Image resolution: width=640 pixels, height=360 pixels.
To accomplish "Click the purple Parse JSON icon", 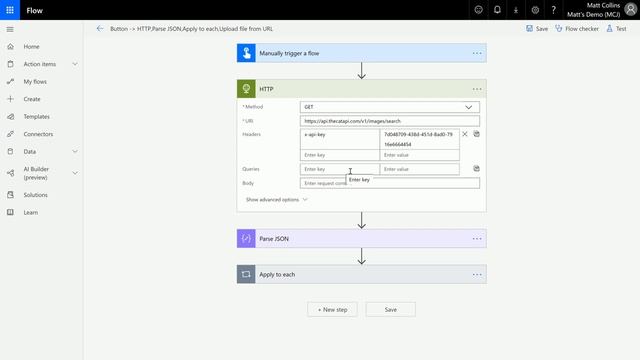I will click(x=246, y=238).
